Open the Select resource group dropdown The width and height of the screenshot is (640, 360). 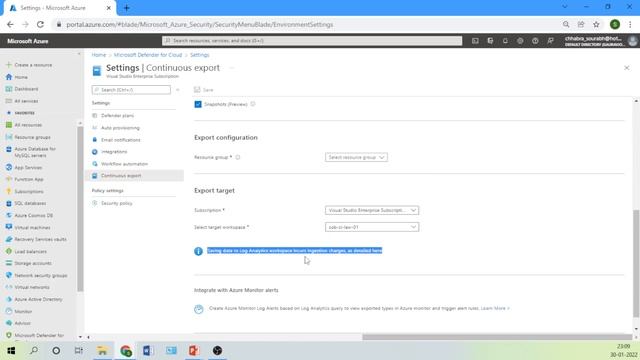[x=356, y=157]
